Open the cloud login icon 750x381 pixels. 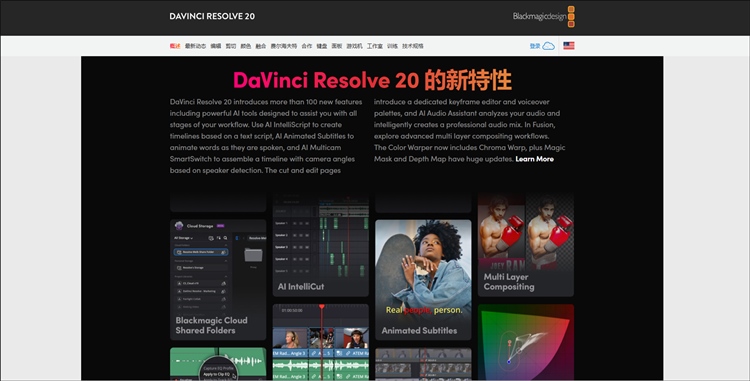[549, 46]
